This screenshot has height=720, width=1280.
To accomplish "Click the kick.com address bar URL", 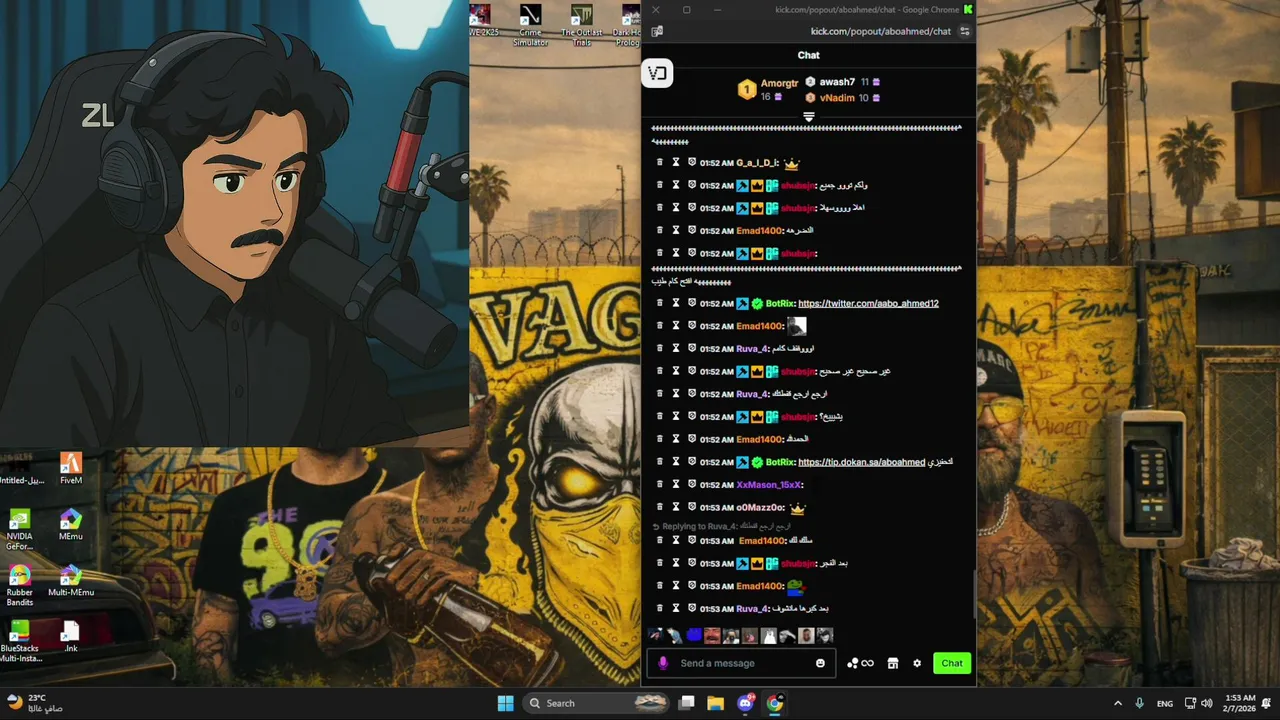I will [880, 31].
